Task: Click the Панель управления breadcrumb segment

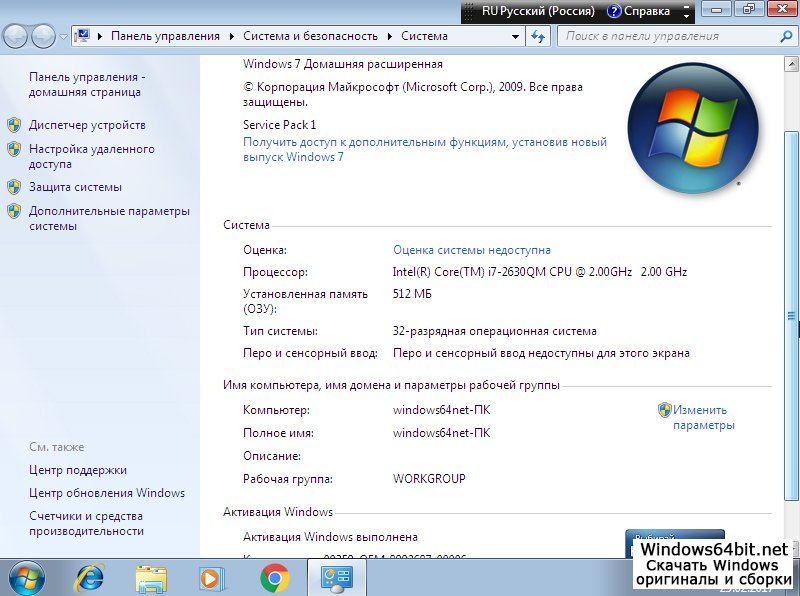Action: click(x=165, y=36)
